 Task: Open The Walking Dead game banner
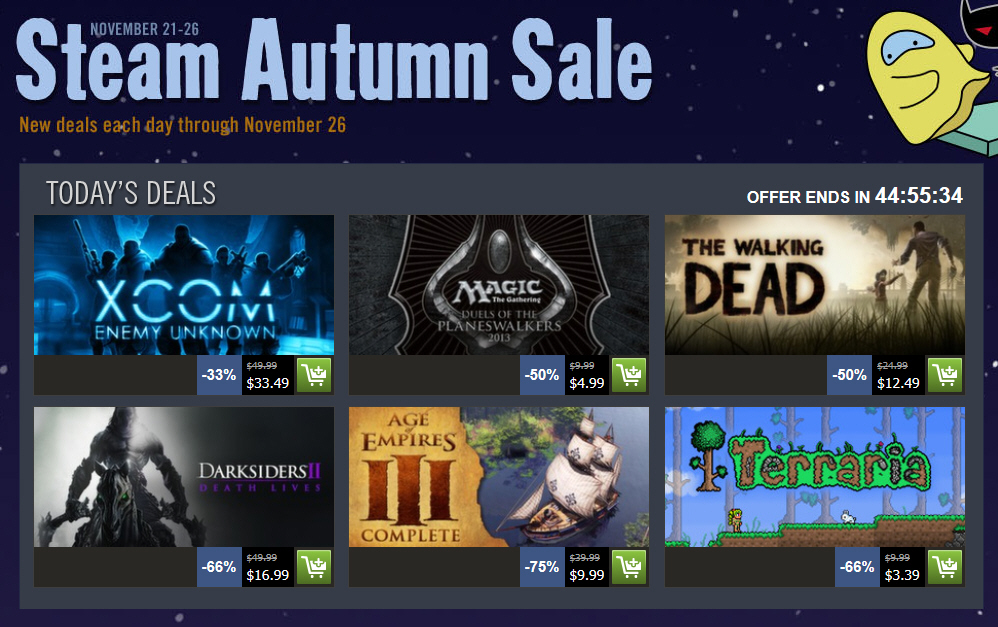[815, 285]
